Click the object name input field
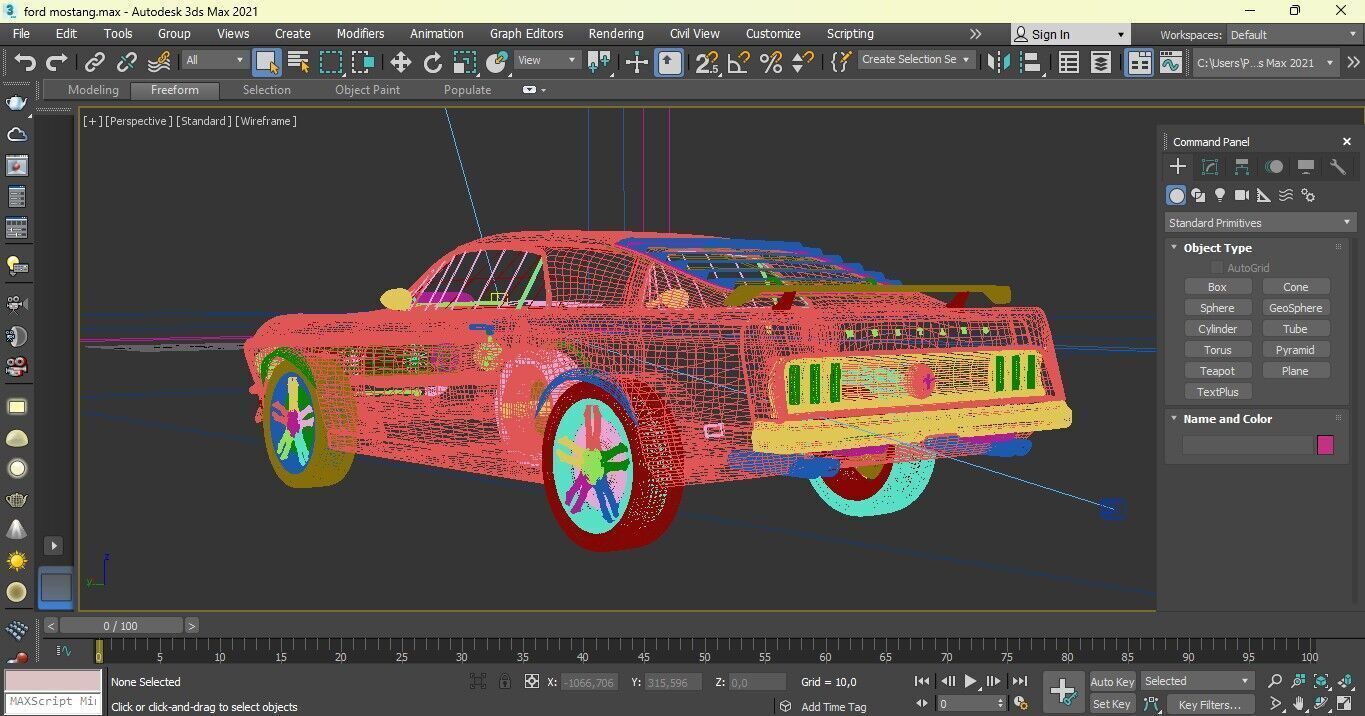 click(x=1247, y=445)
